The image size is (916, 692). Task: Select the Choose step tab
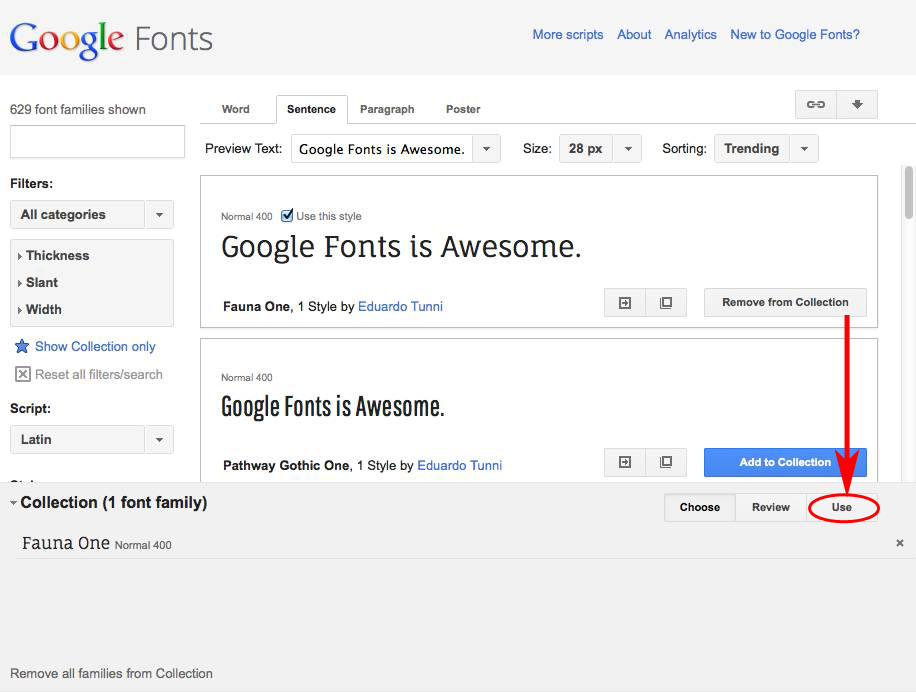click(x=700, y=507)
